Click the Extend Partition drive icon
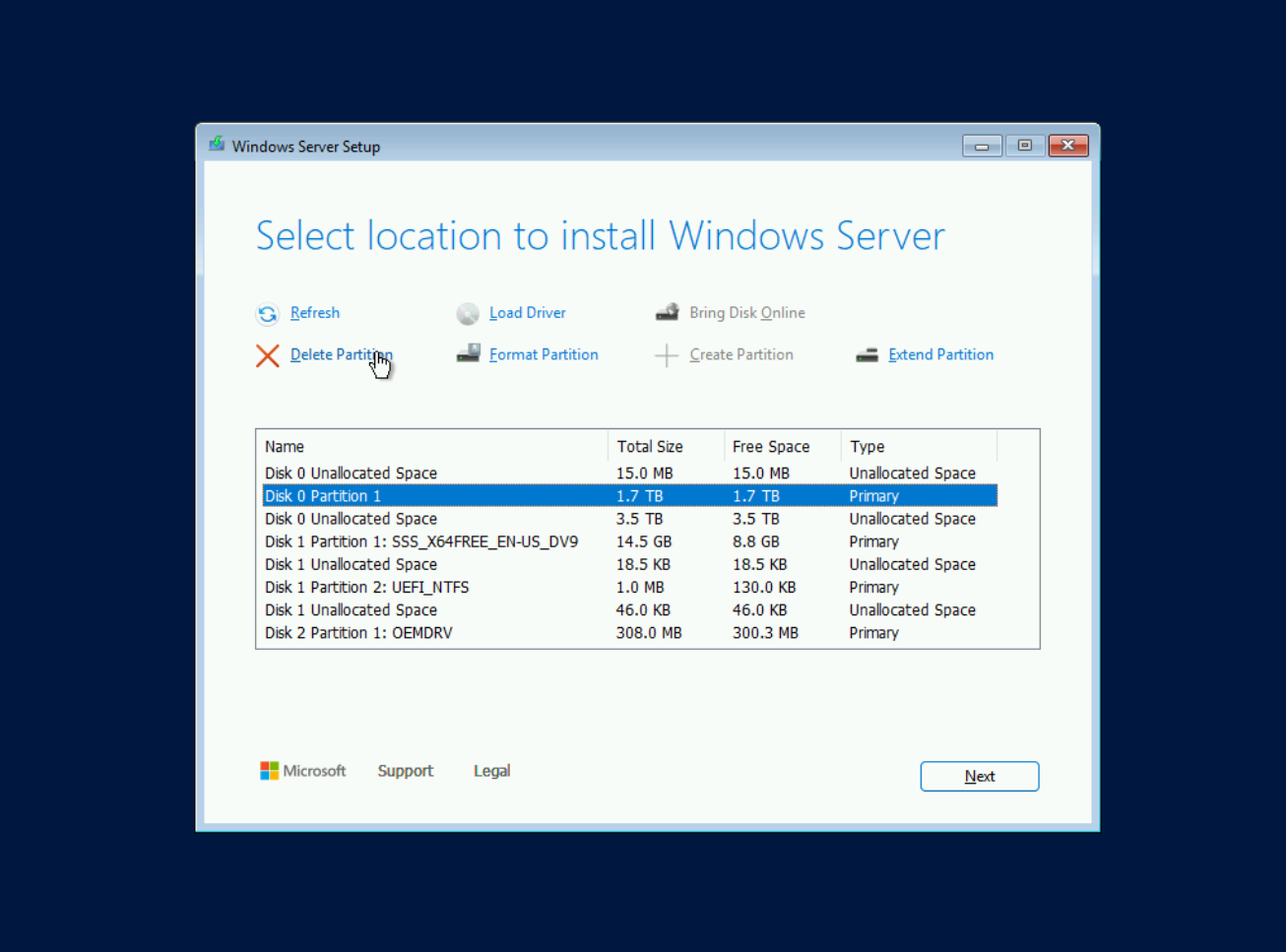The image size is (1286, 952). tap(867, 355)
